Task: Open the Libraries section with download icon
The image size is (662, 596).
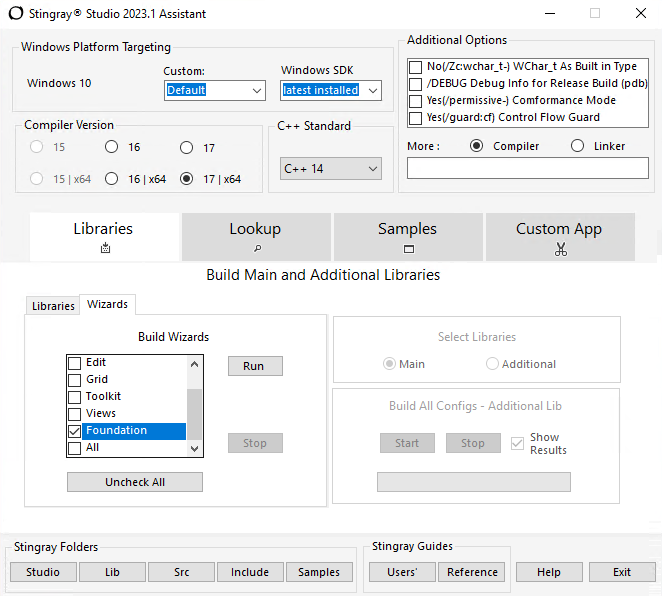Action: click(x=105, y=237)
